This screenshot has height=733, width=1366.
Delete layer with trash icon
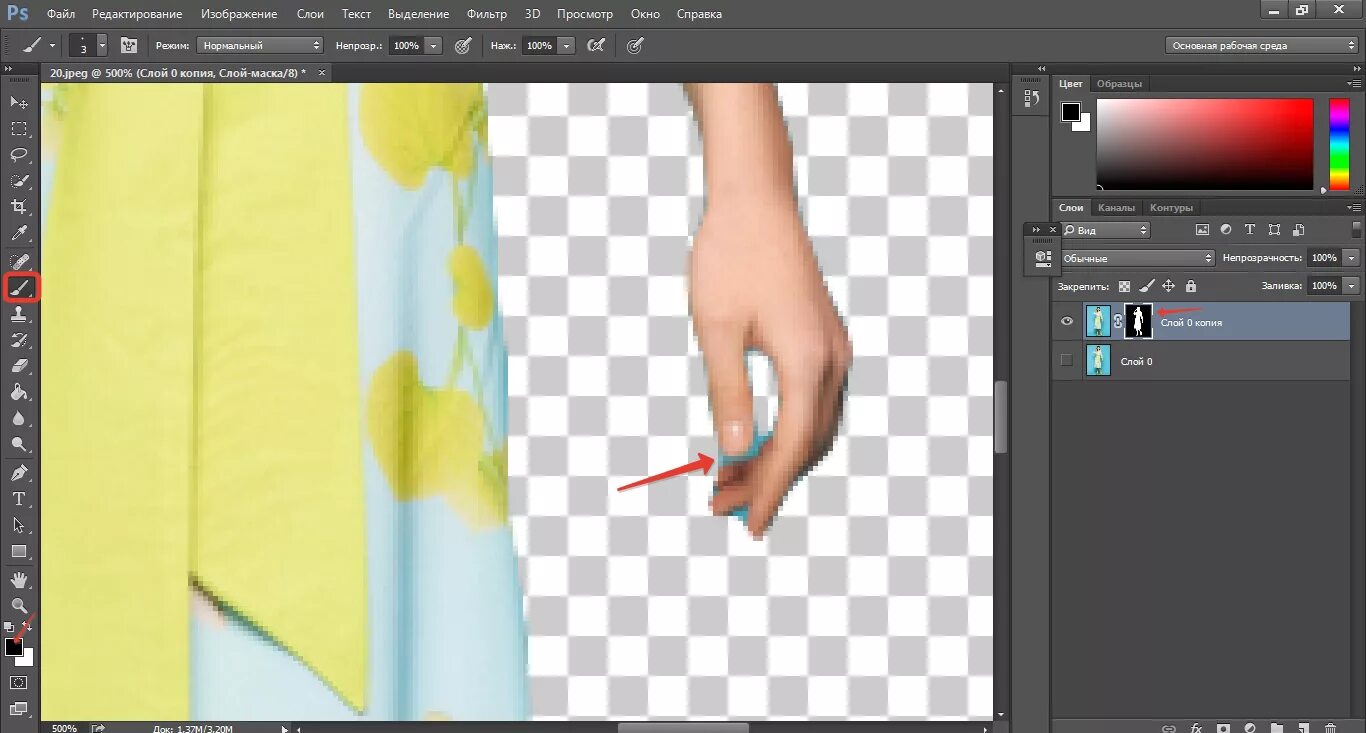[1330, 728]
